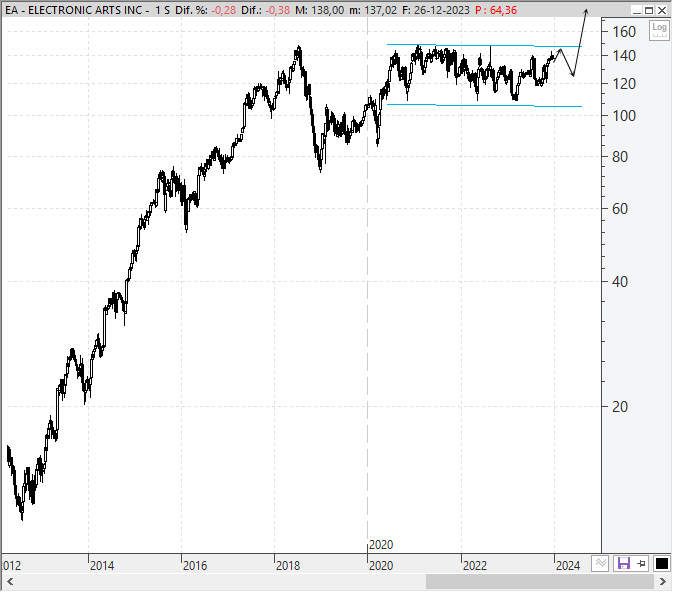Click the horizontal scrollbar thumb
Viewport: 673px width, 592px height.
tap(540, 582)
